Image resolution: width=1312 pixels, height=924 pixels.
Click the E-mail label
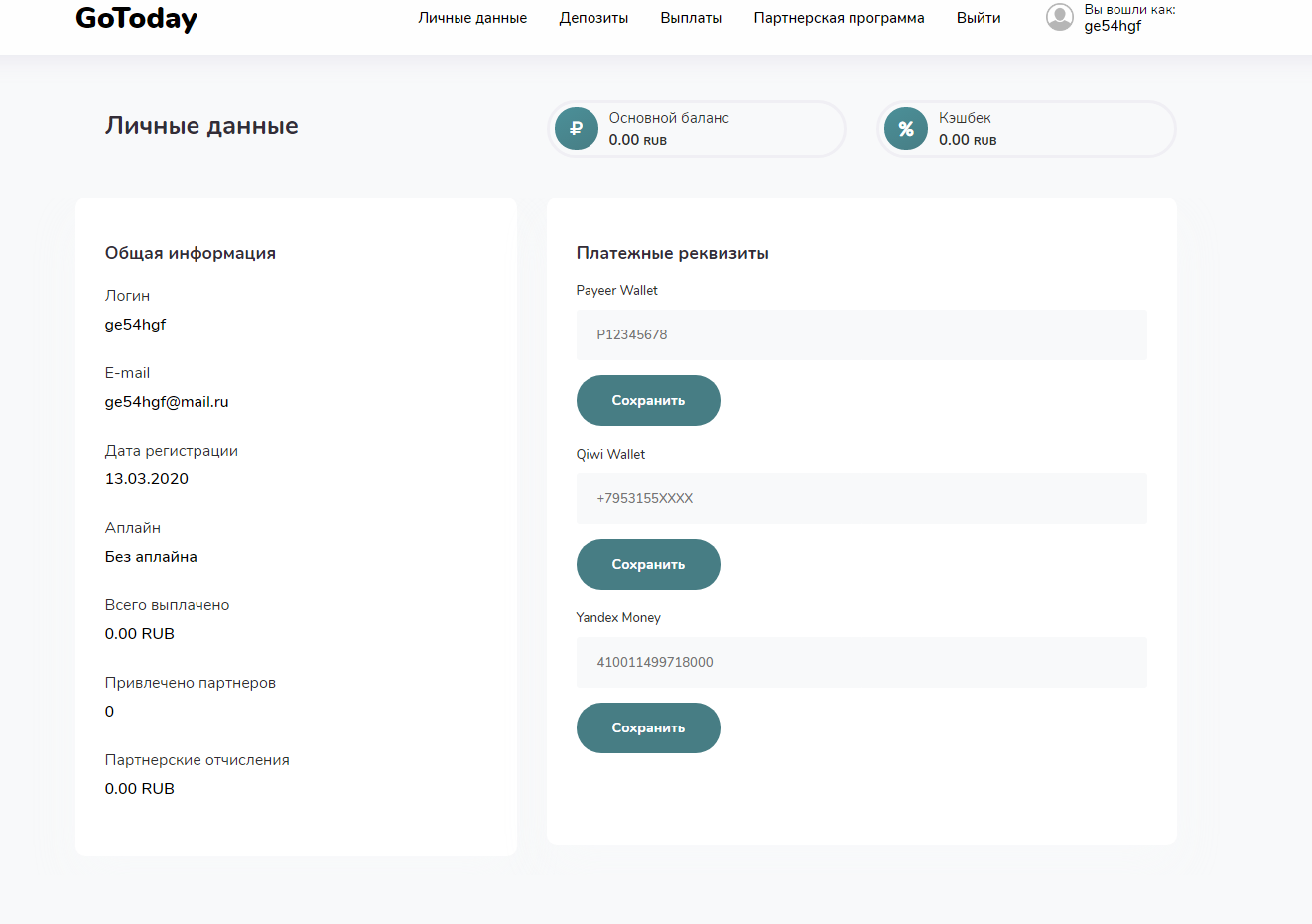[x=127, y=373]
